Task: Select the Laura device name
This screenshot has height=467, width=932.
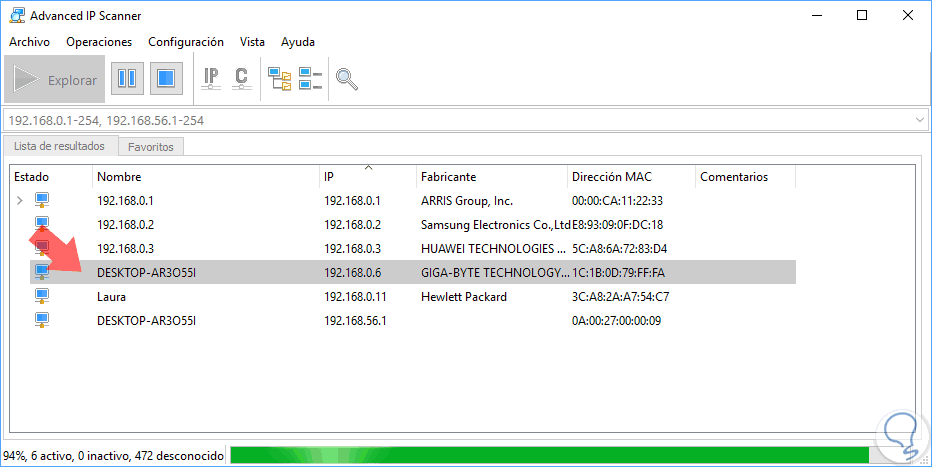Action: coord(111,296)
